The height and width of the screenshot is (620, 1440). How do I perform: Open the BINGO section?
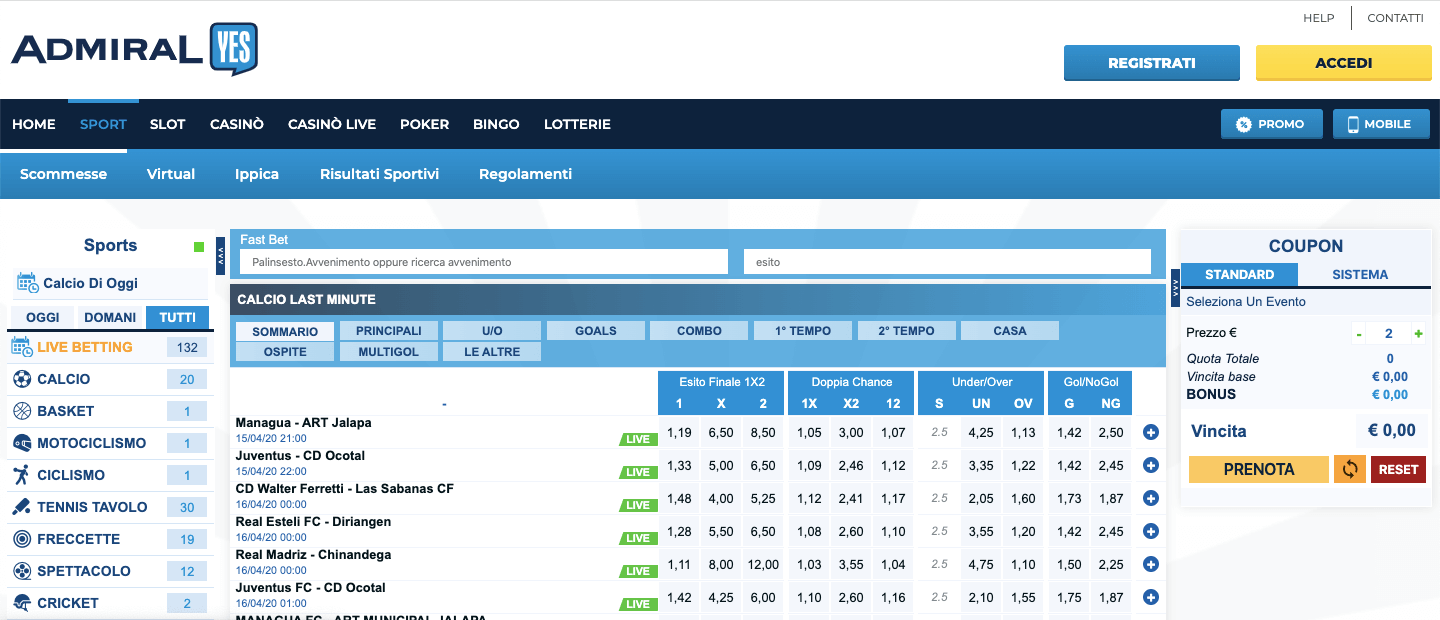tap(497, 124)
